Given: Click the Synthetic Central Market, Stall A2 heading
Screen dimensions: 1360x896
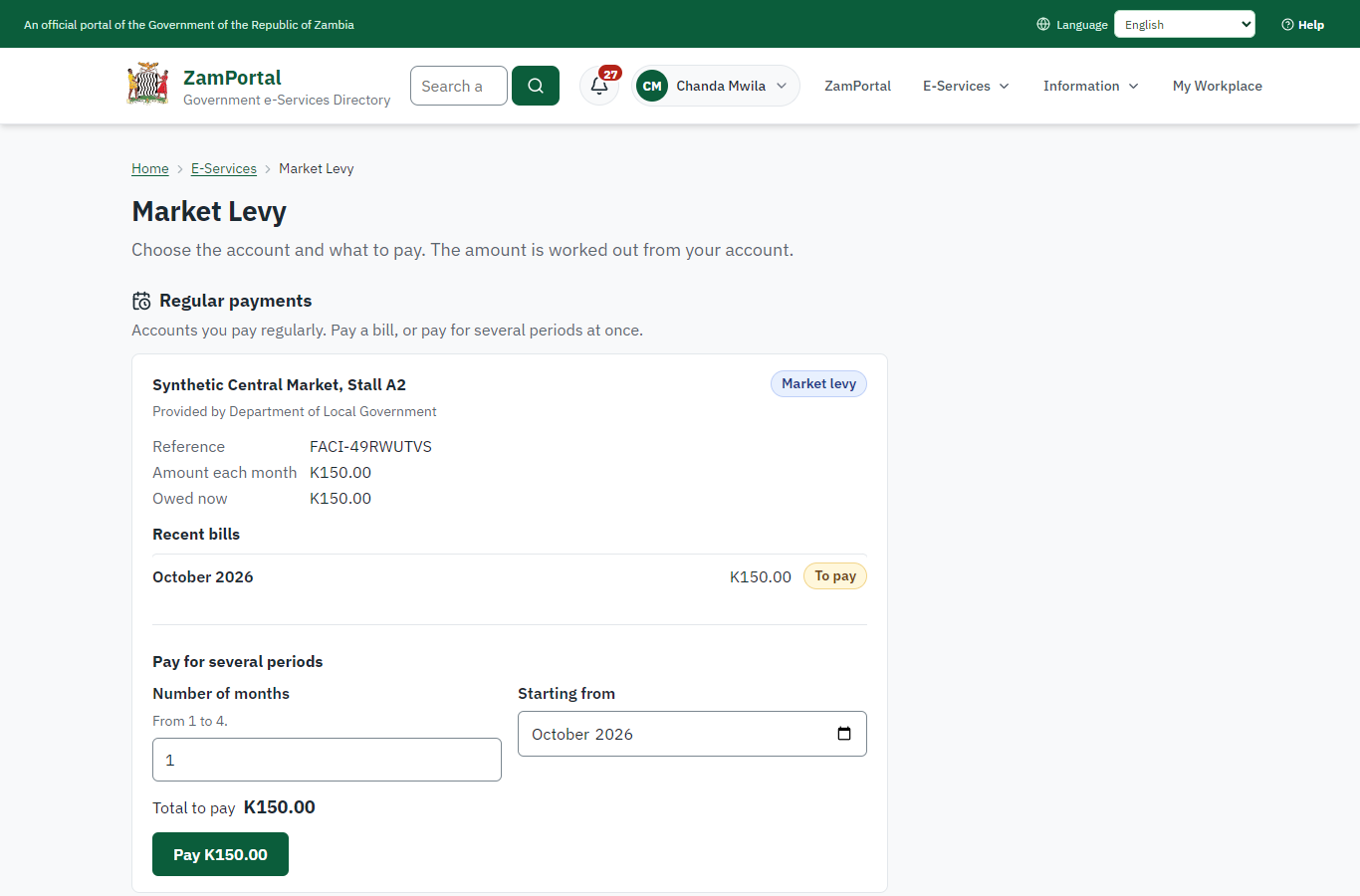Looking at the screenshot, I should click(x=279, y=384).
